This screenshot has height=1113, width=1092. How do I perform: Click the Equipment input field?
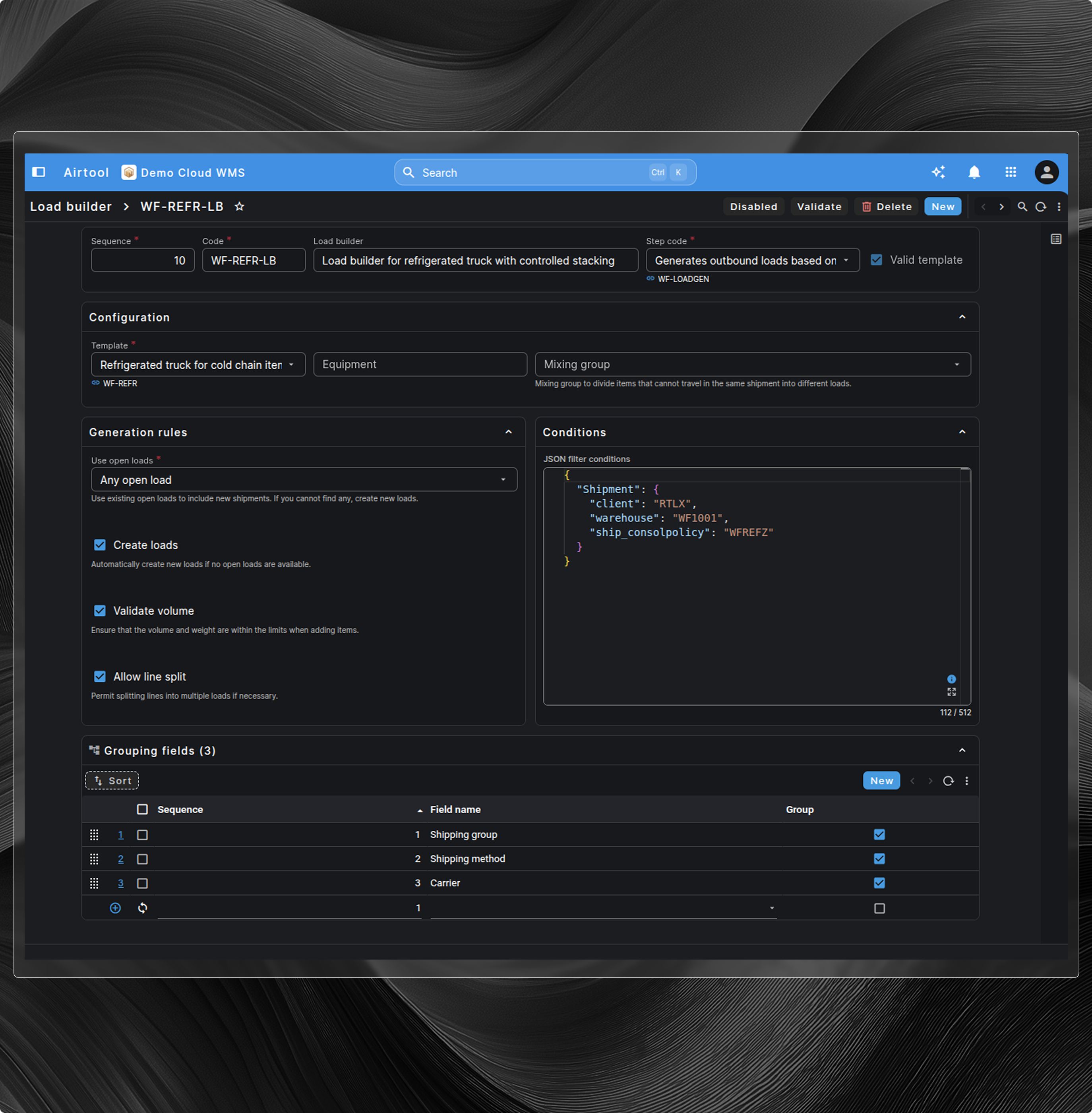(x=420, y=364)
